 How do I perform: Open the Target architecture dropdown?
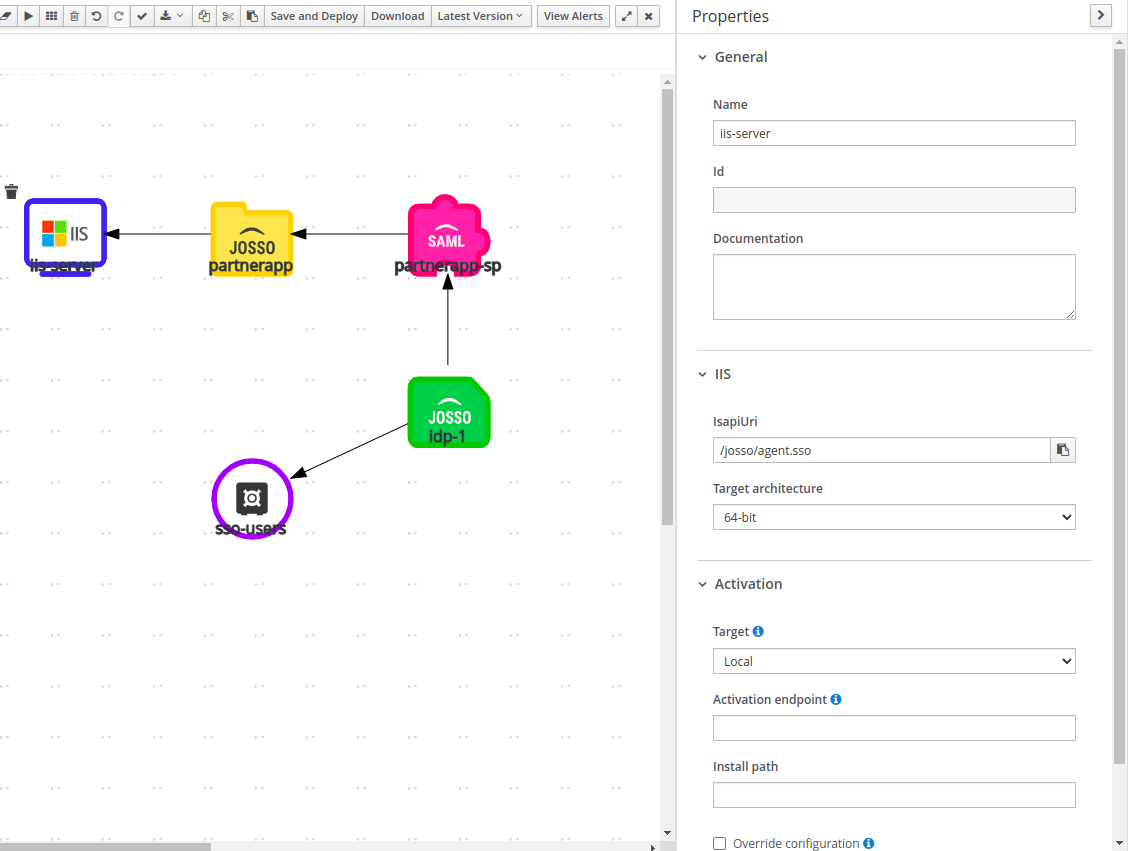(894, 517)
